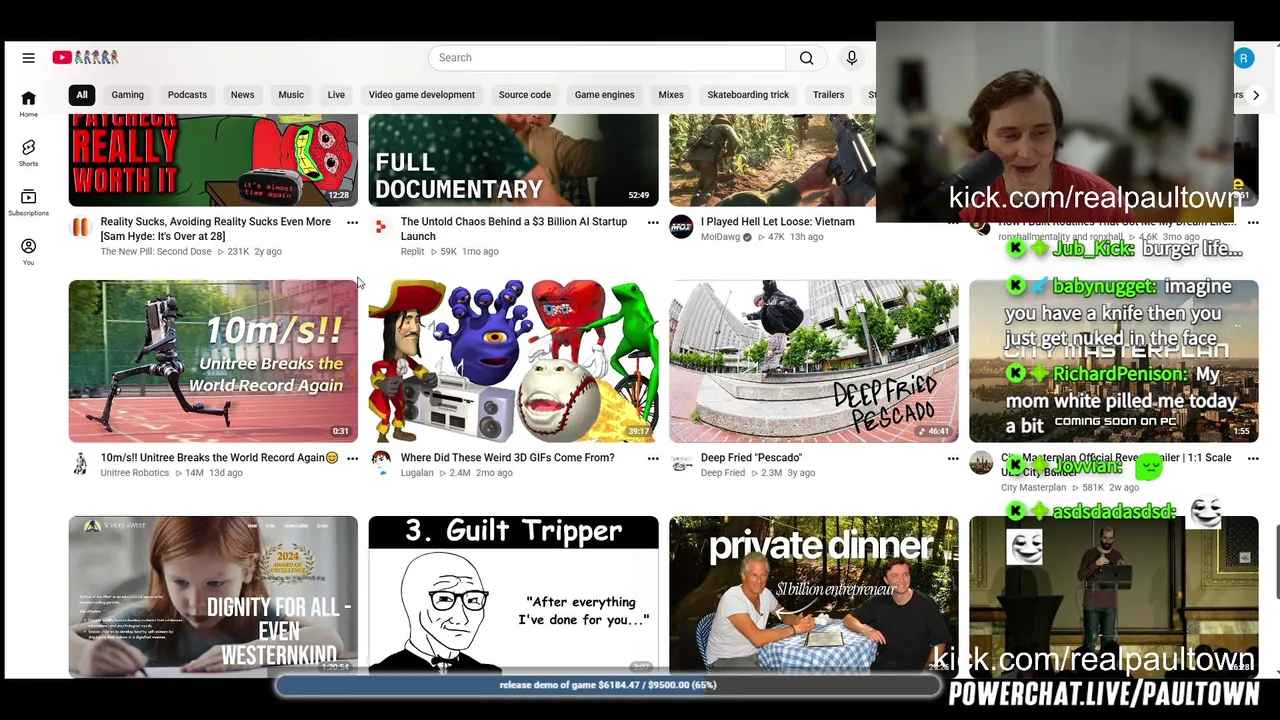Image resolution: width=1280 pixels, height=720 pixels.
Task: Click MoiDawg channel name
Action: click(720, 237)
